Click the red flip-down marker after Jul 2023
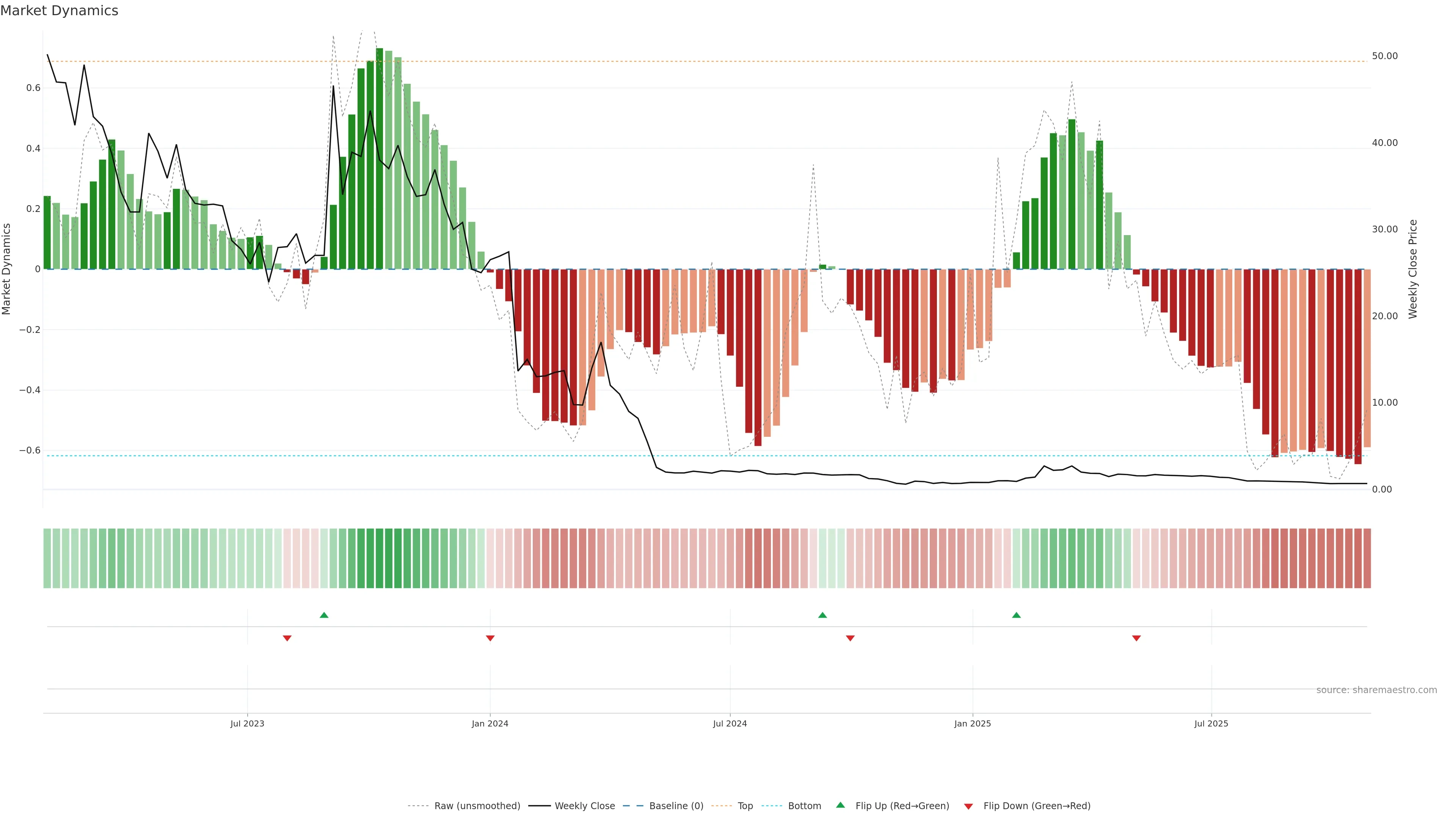This screenshot has width=1456, height=819. pyautogui.click(x=287, y=638)
